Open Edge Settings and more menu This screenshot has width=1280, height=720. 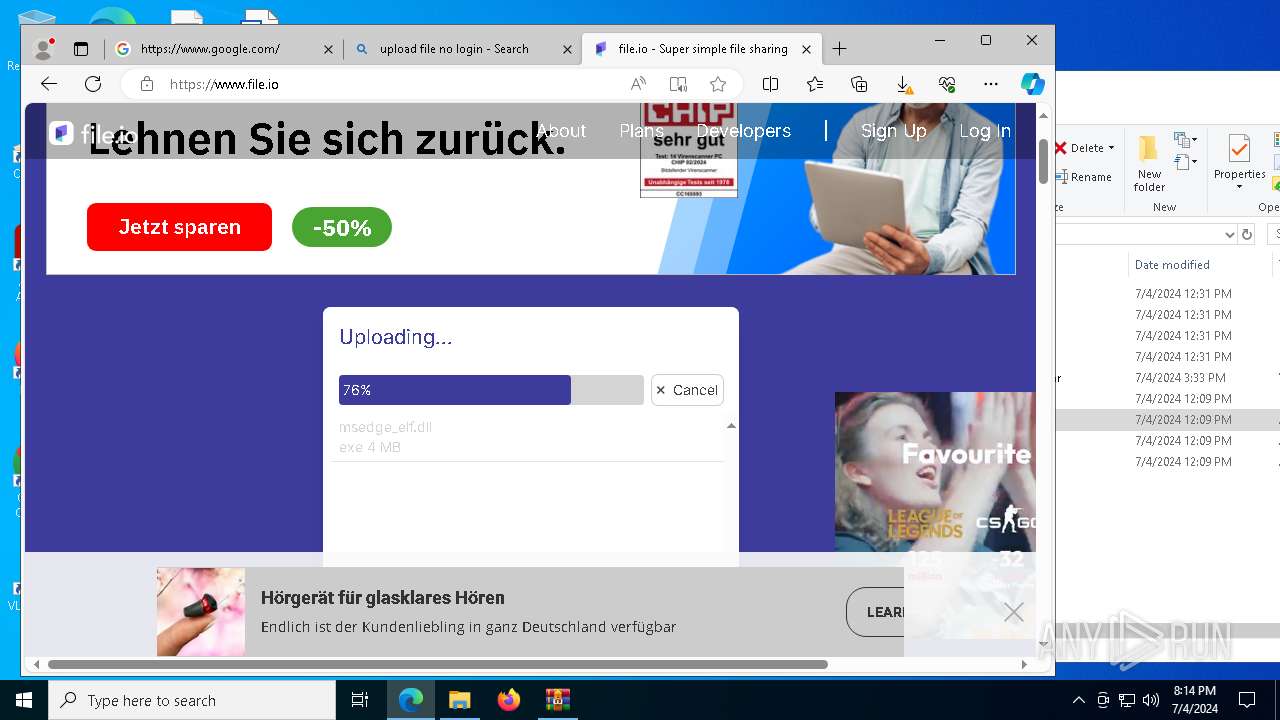[991, 84]
